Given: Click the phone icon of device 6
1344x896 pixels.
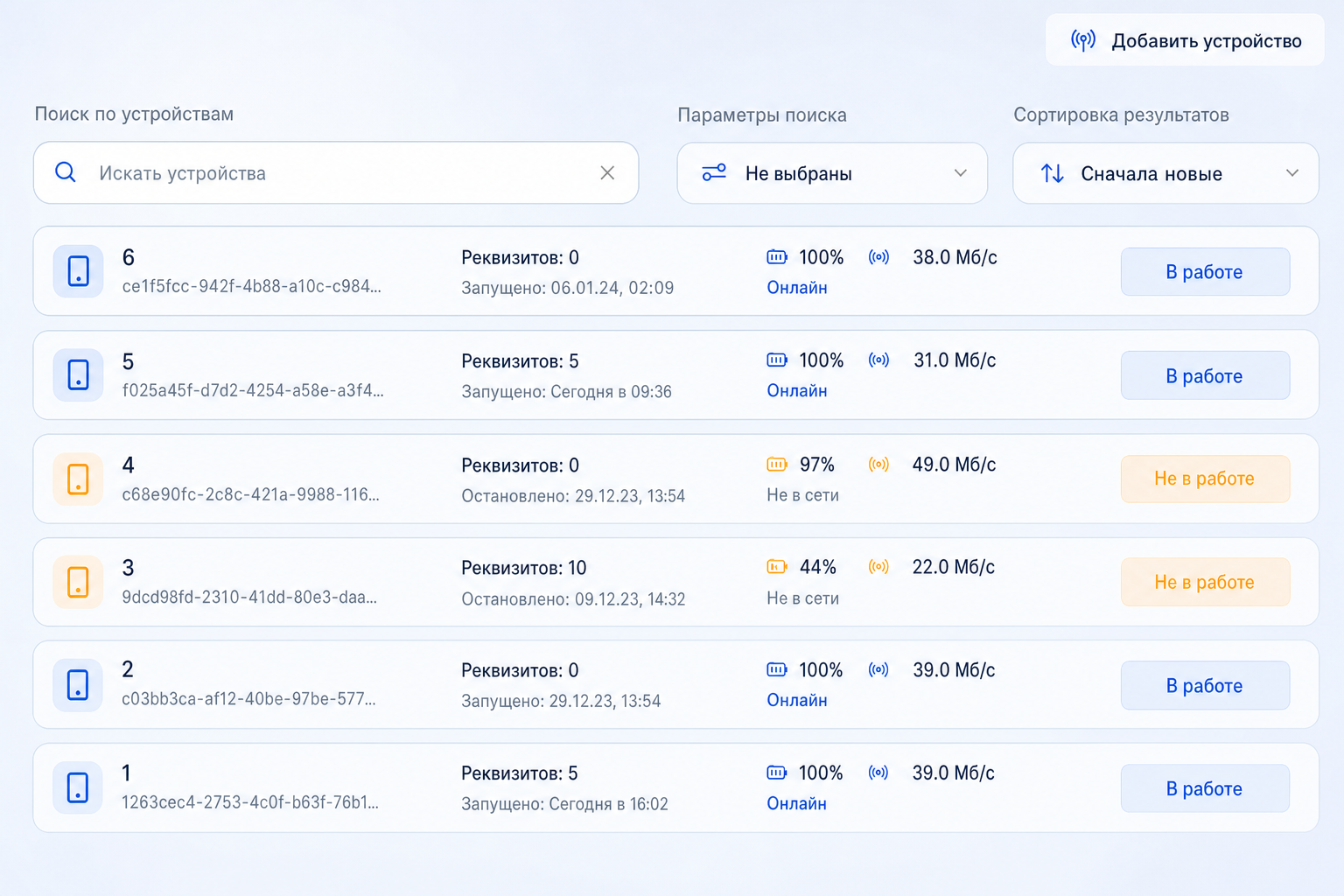Looking at the screenshot, I should pos(78,271).
